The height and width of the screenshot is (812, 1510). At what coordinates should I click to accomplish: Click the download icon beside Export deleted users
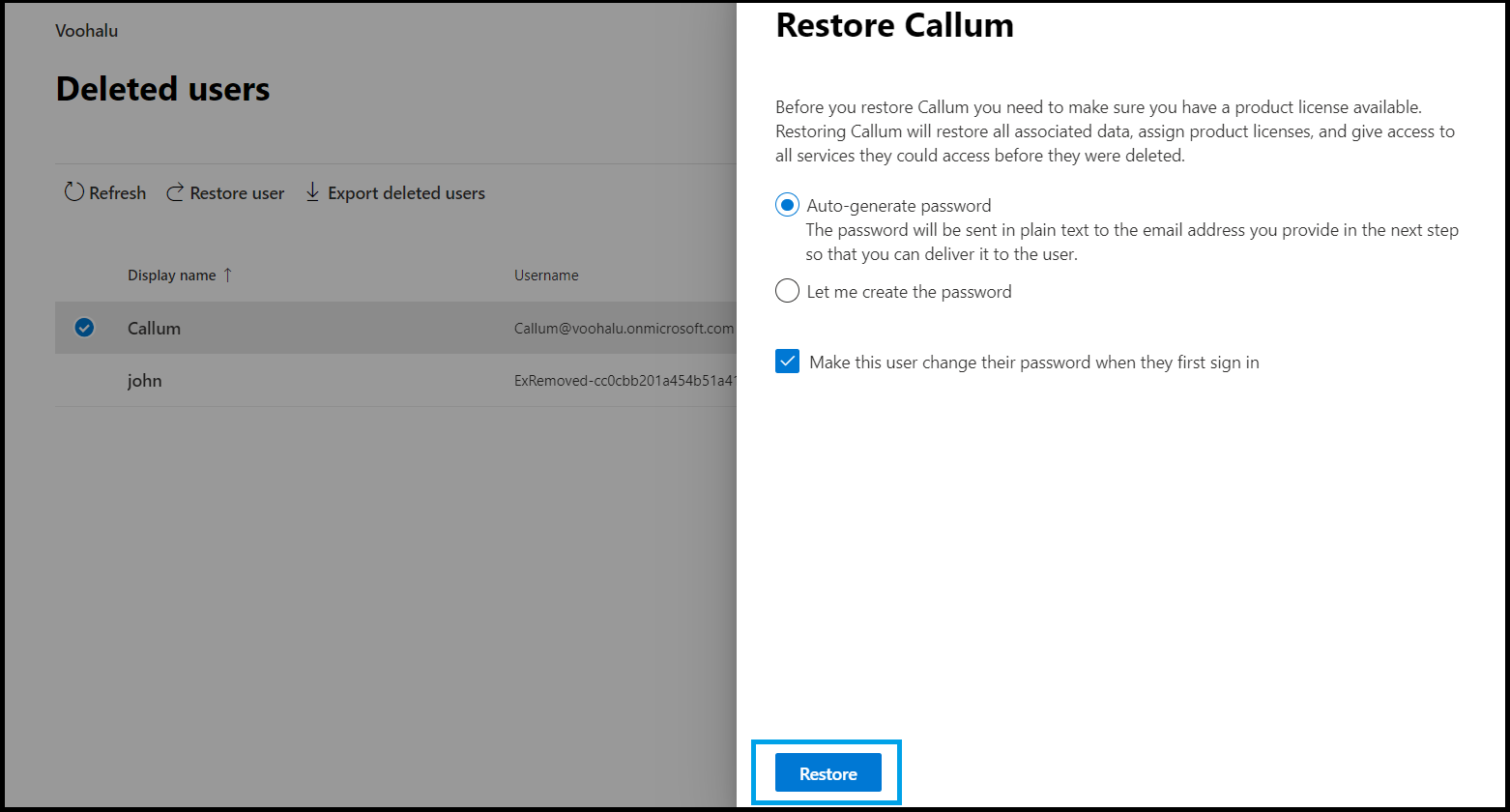click(312, 192)
